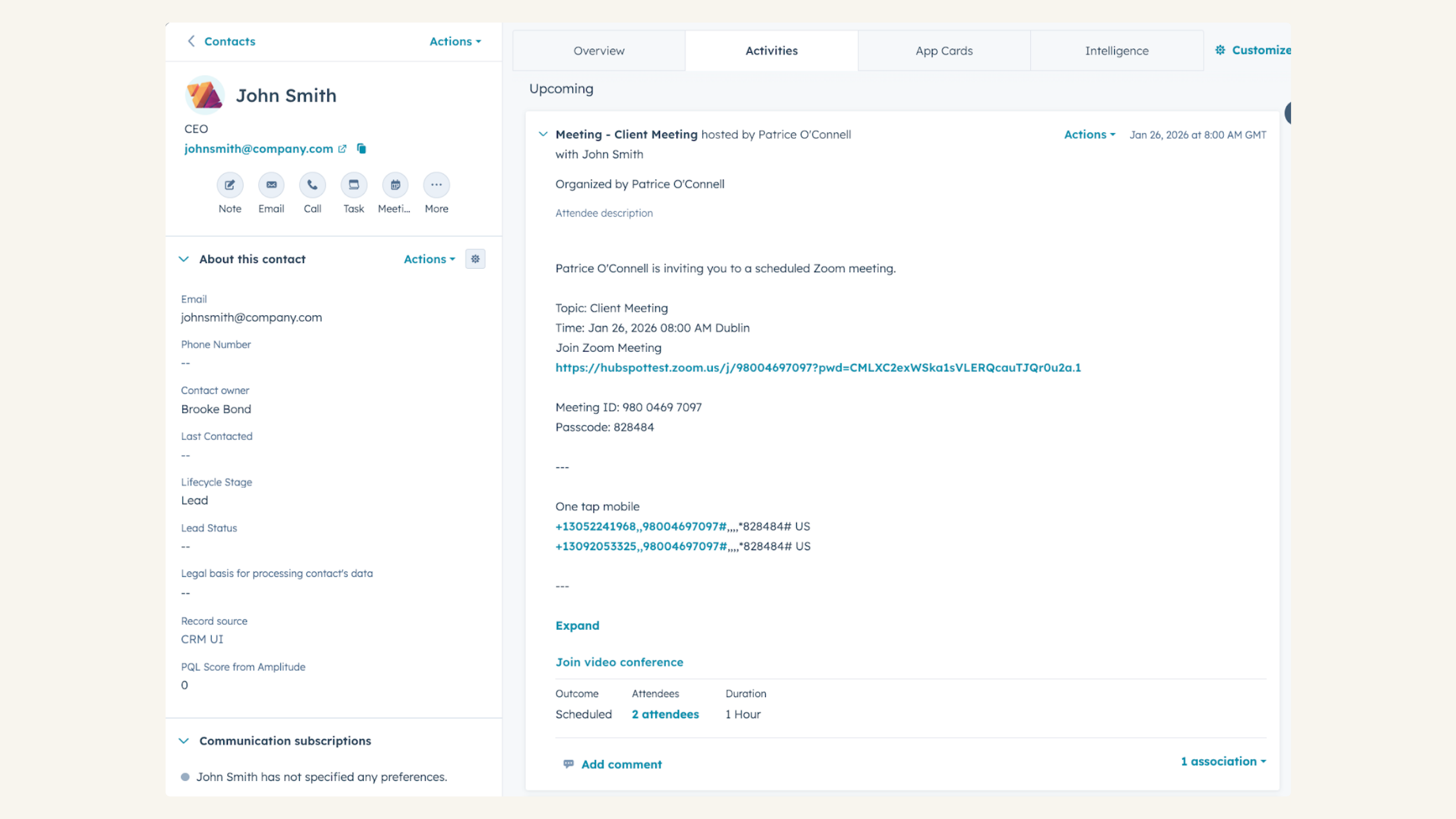Click the Expand link in meeting details
The width and height of the screenshot is (1456, 819).
point(577,625)
